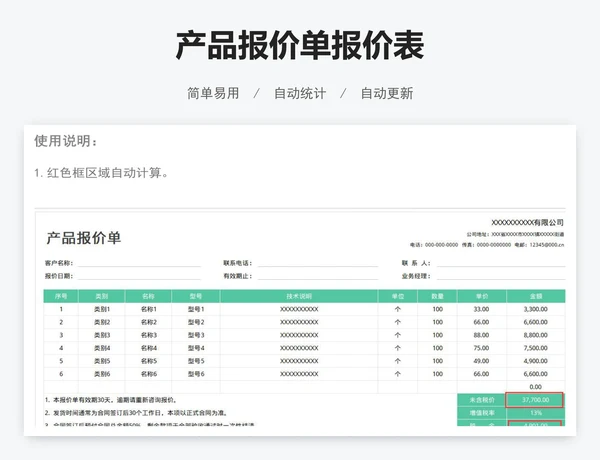Click the 公司地址 address line
Viewport: 600px width, 460px height.
coord(515,234)
